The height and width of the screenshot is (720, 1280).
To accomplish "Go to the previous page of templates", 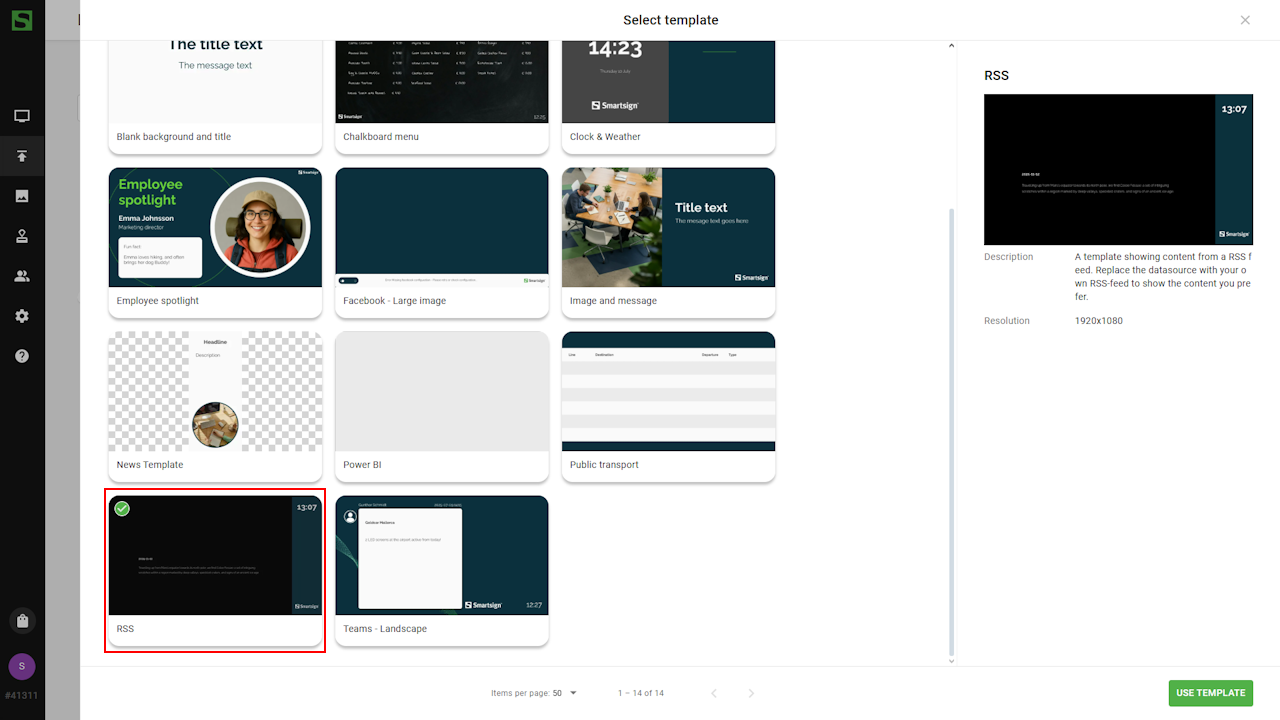I will click(714, 693).
